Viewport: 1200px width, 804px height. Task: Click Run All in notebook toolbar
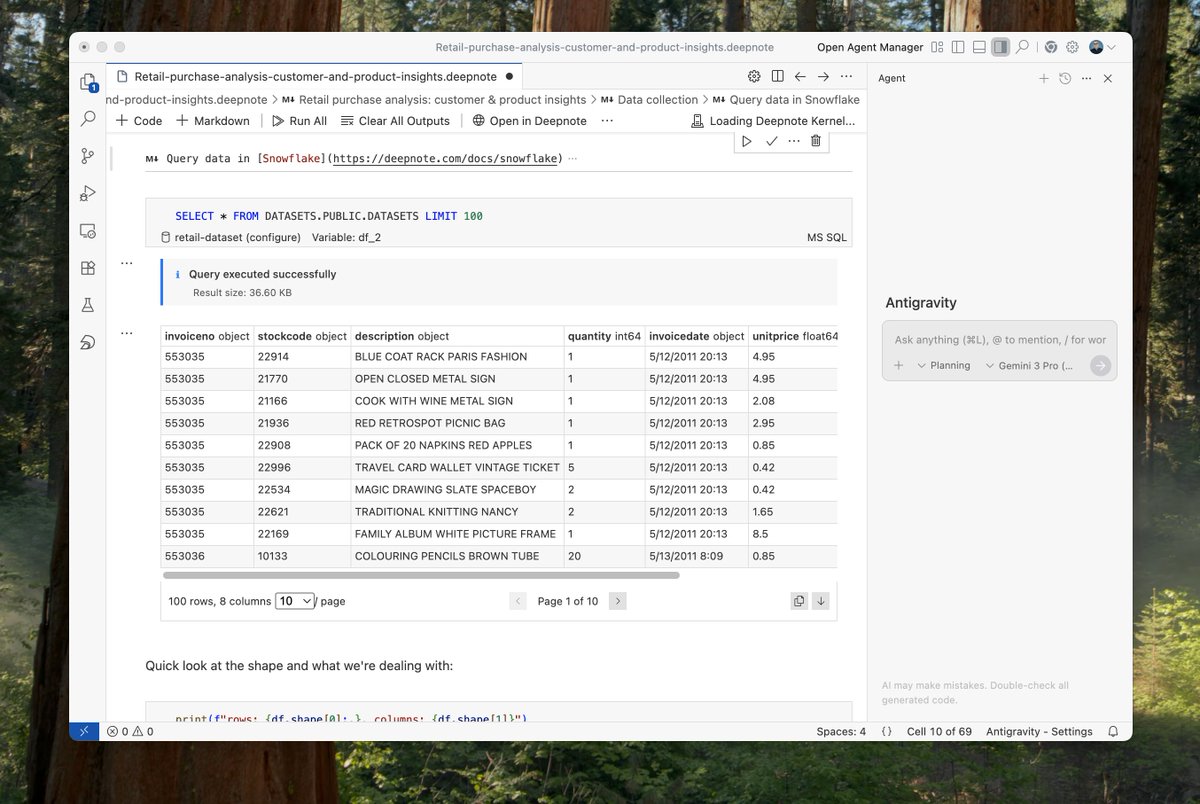[299, 121]
